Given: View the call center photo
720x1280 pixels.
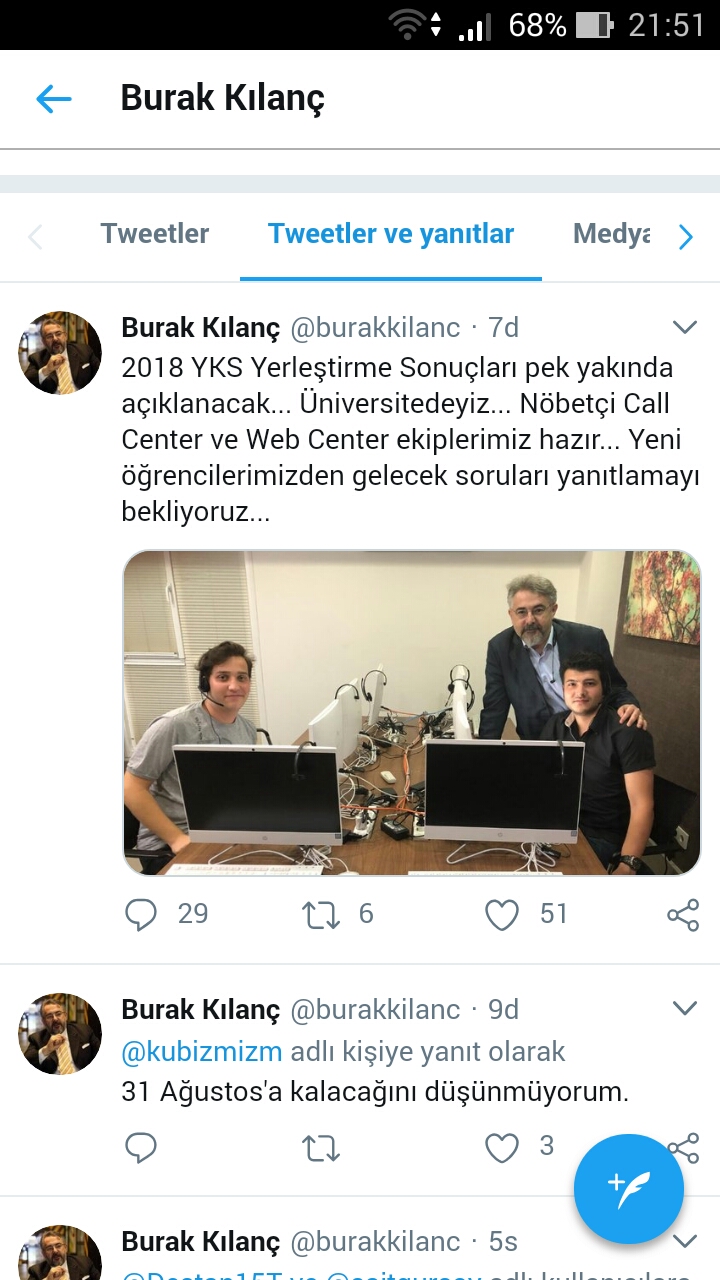Looking at the screenshot, I should (x=412, y=712).
